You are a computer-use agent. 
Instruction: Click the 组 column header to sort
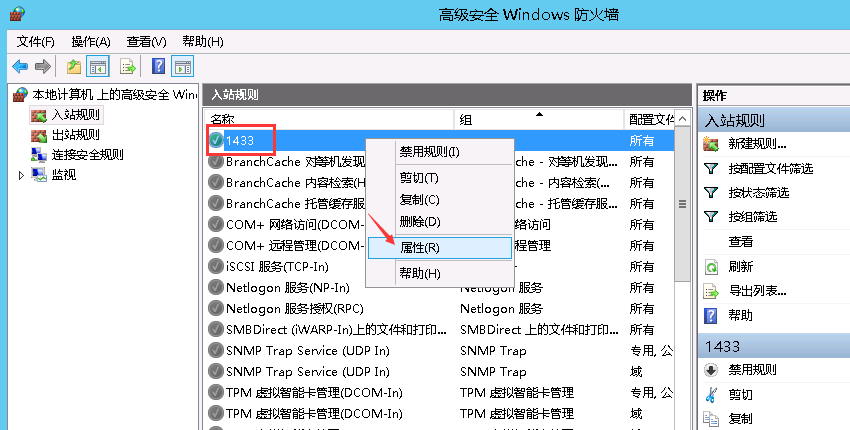pyautogui.click(x=540, y=119)
